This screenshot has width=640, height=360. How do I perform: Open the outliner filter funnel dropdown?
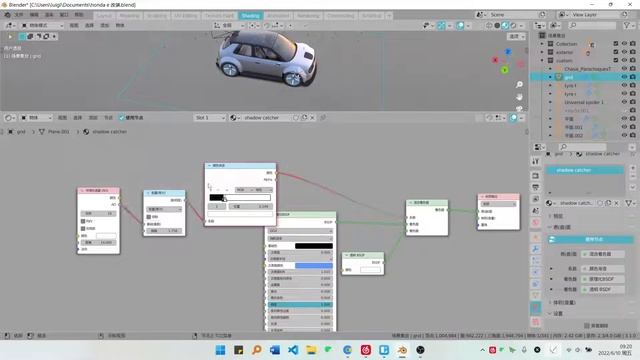pyautogui.click(x=628, y=25)
